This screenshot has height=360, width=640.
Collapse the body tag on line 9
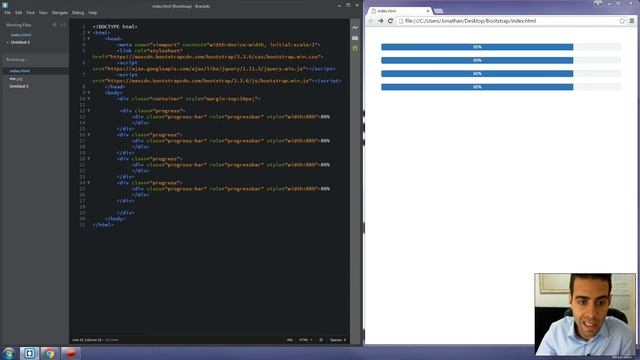89,93
